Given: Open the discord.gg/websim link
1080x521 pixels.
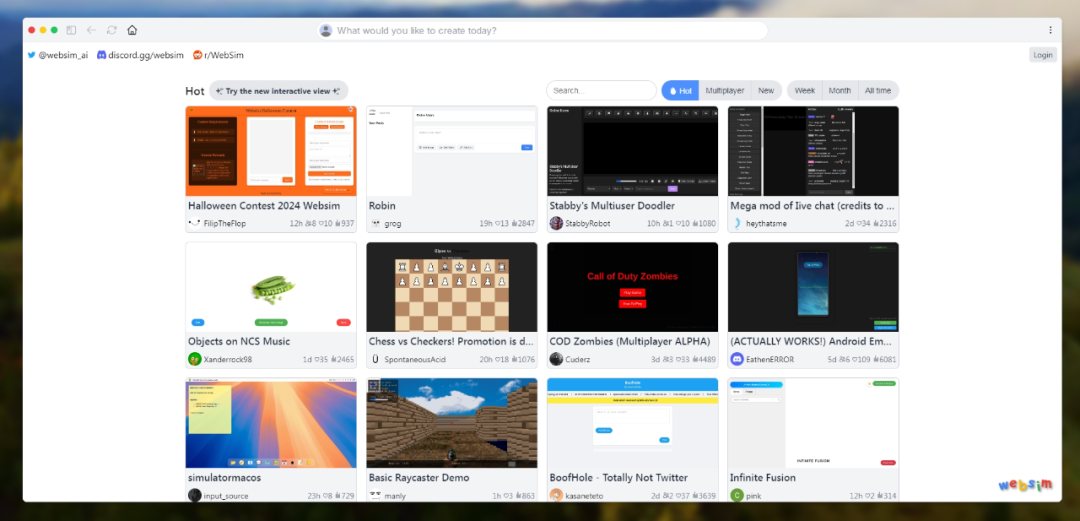Looking at the screenshot, I should coord(141,55).
